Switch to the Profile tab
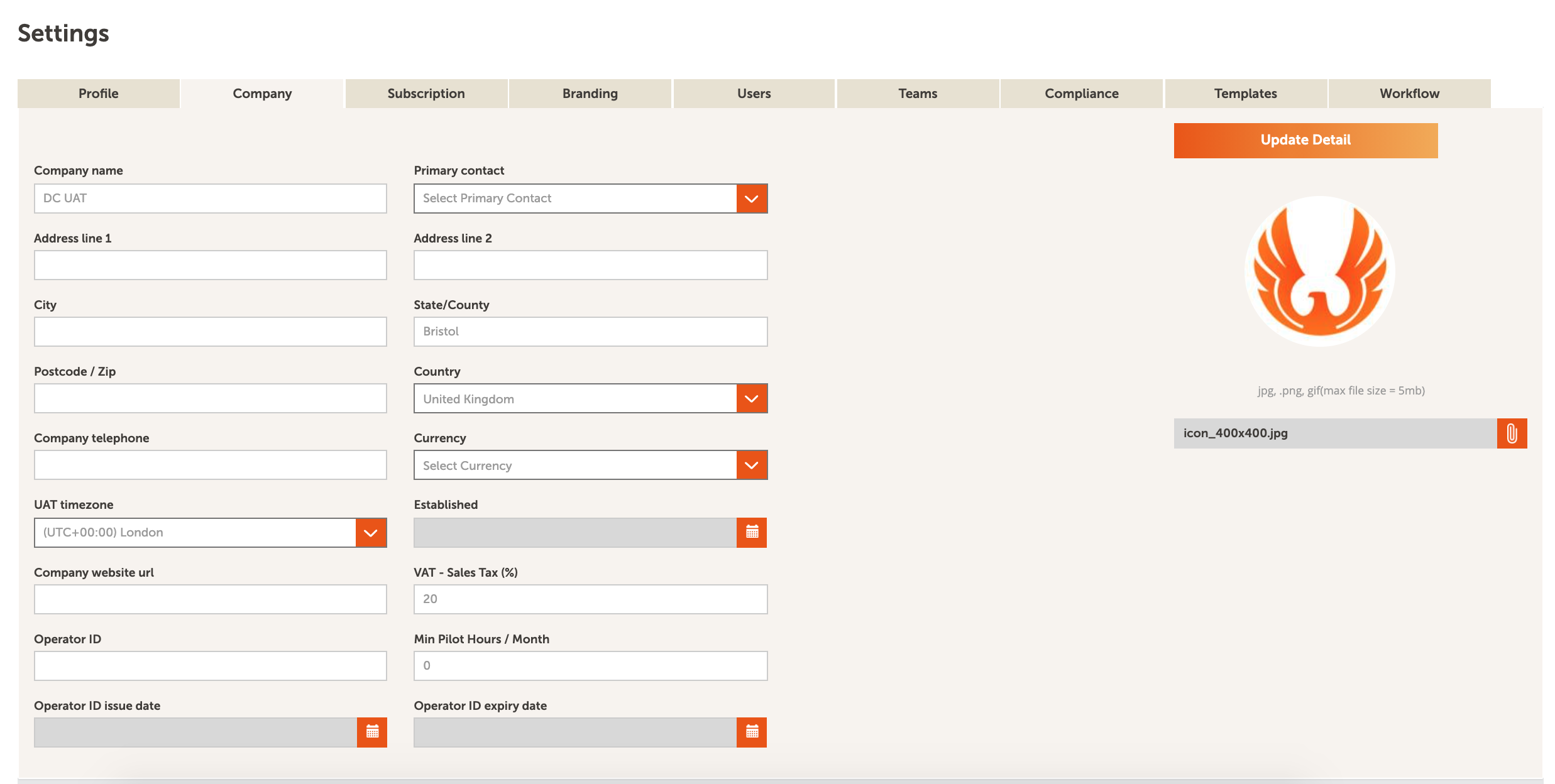Screen dimensions: 1555x784 (99, 94)
